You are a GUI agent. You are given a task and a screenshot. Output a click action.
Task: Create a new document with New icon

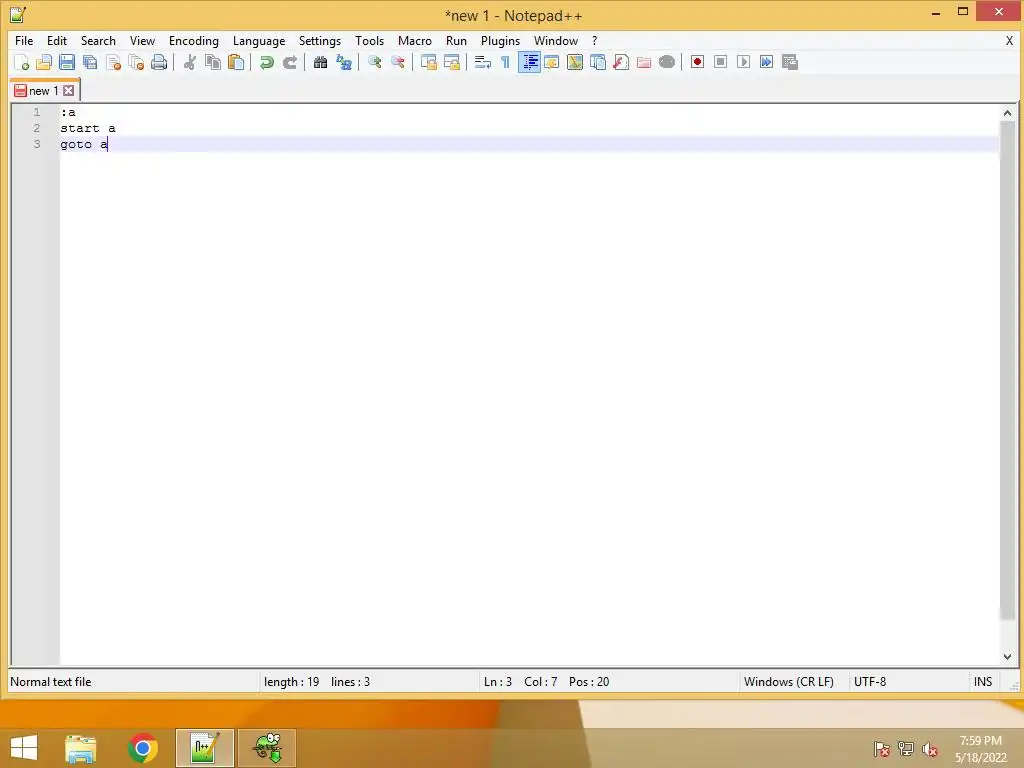[x=21, y=62]
